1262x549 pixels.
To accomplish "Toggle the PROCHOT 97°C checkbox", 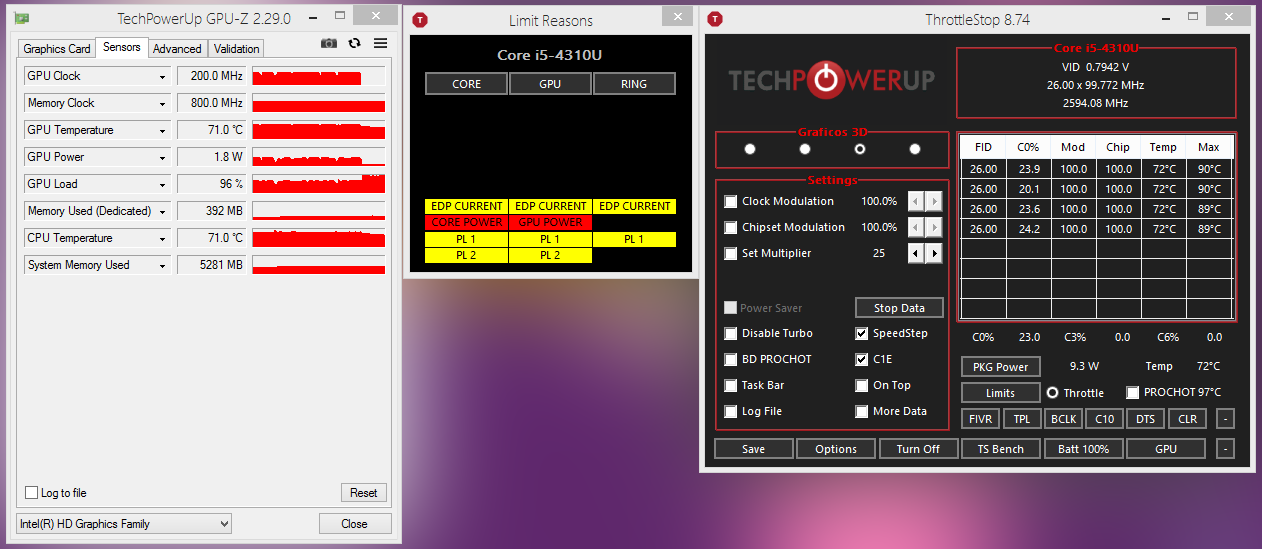I will [x=1133, y=393].
